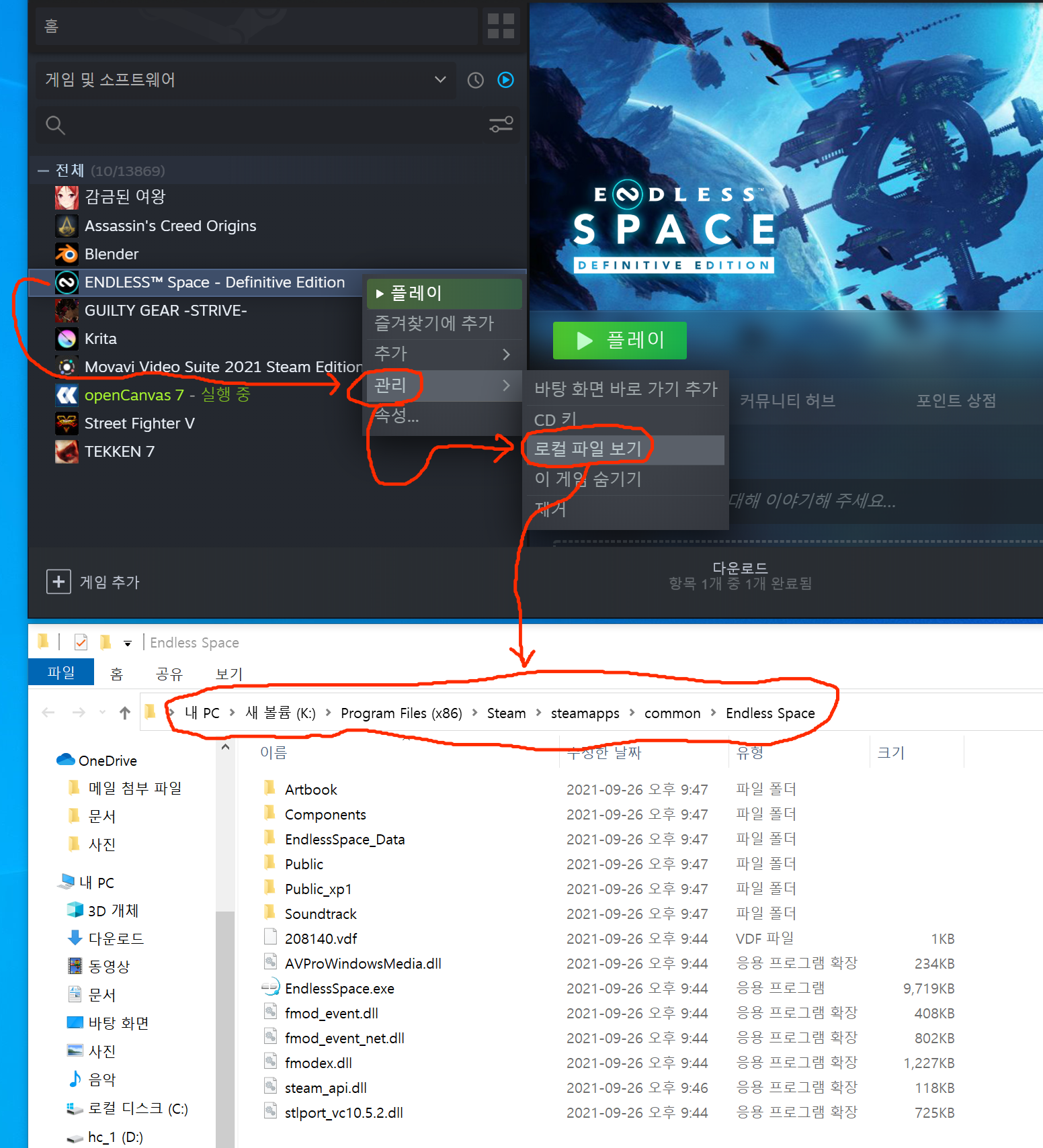The image size is (1043, 1148).
Task: Click Explorer back arrow
Action: pyautogui.click(x=48, y=713)
